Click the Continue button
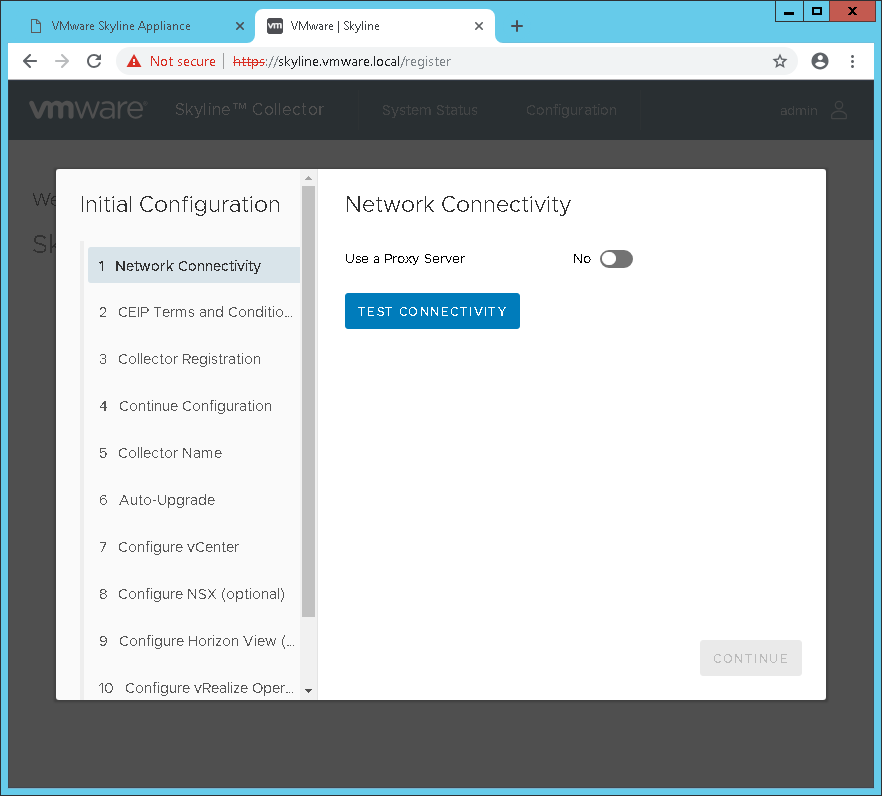 pyautogui.click(x=750, y=658)
